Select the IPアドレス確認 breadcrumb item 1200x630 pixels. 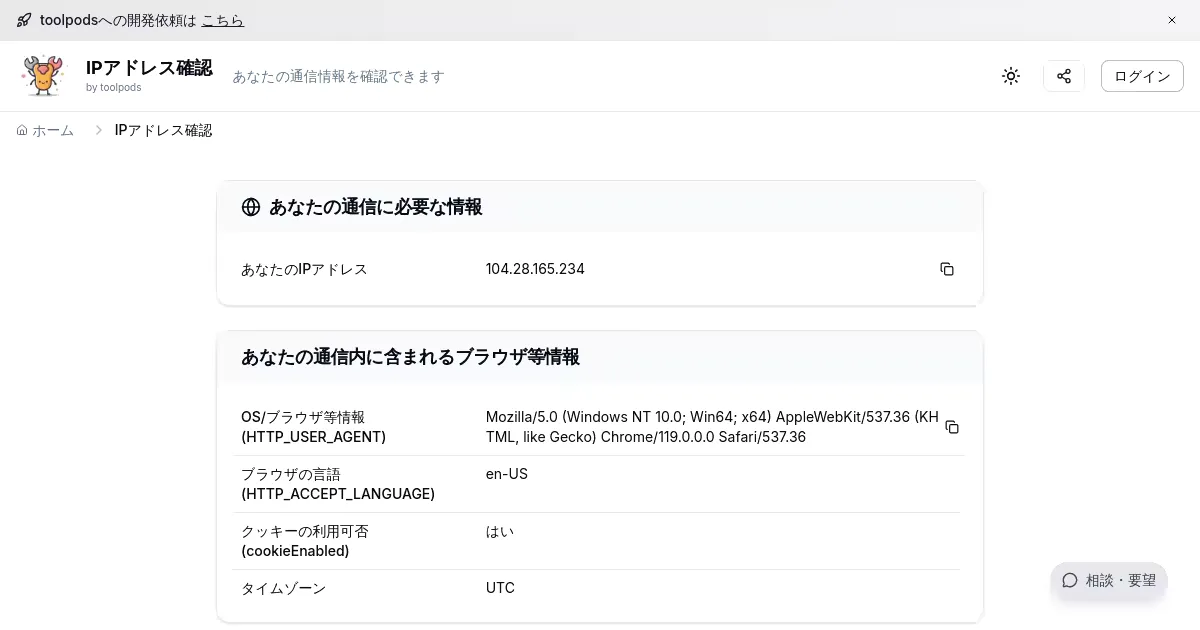pos(163,131)
